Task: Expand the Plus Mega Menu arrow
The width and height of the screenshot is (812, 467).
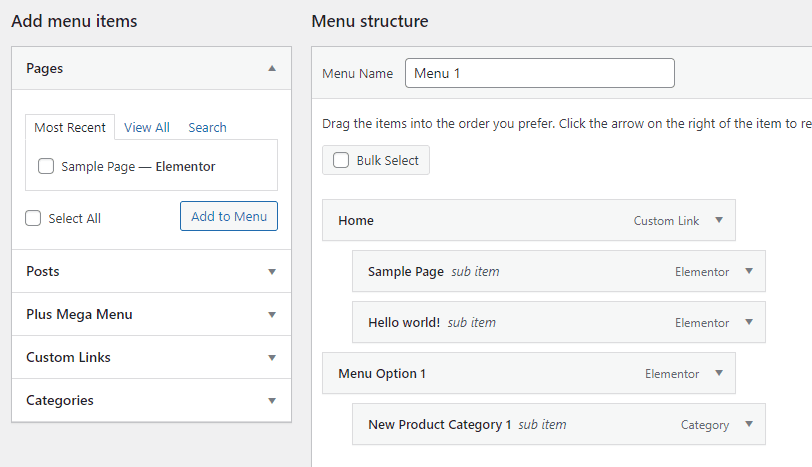Action: (x=272, y=315)
